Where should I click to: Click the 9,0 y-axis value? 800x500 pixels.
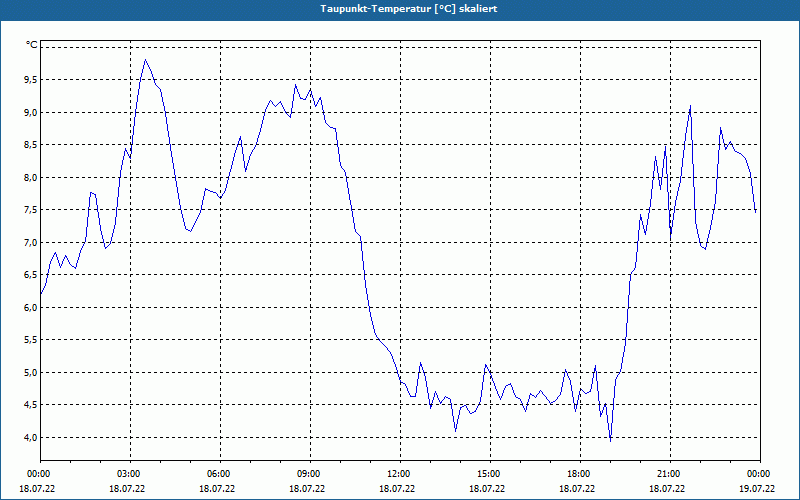31,112
